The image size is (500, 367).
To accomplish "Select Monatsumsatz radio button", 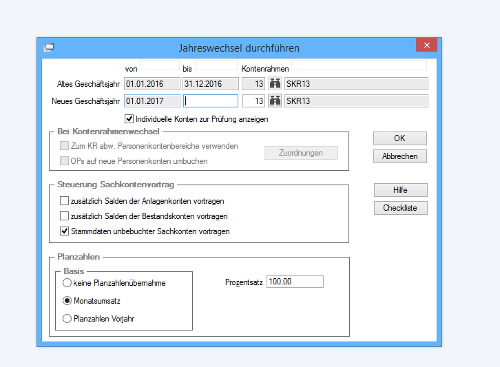I will [67, 301].
